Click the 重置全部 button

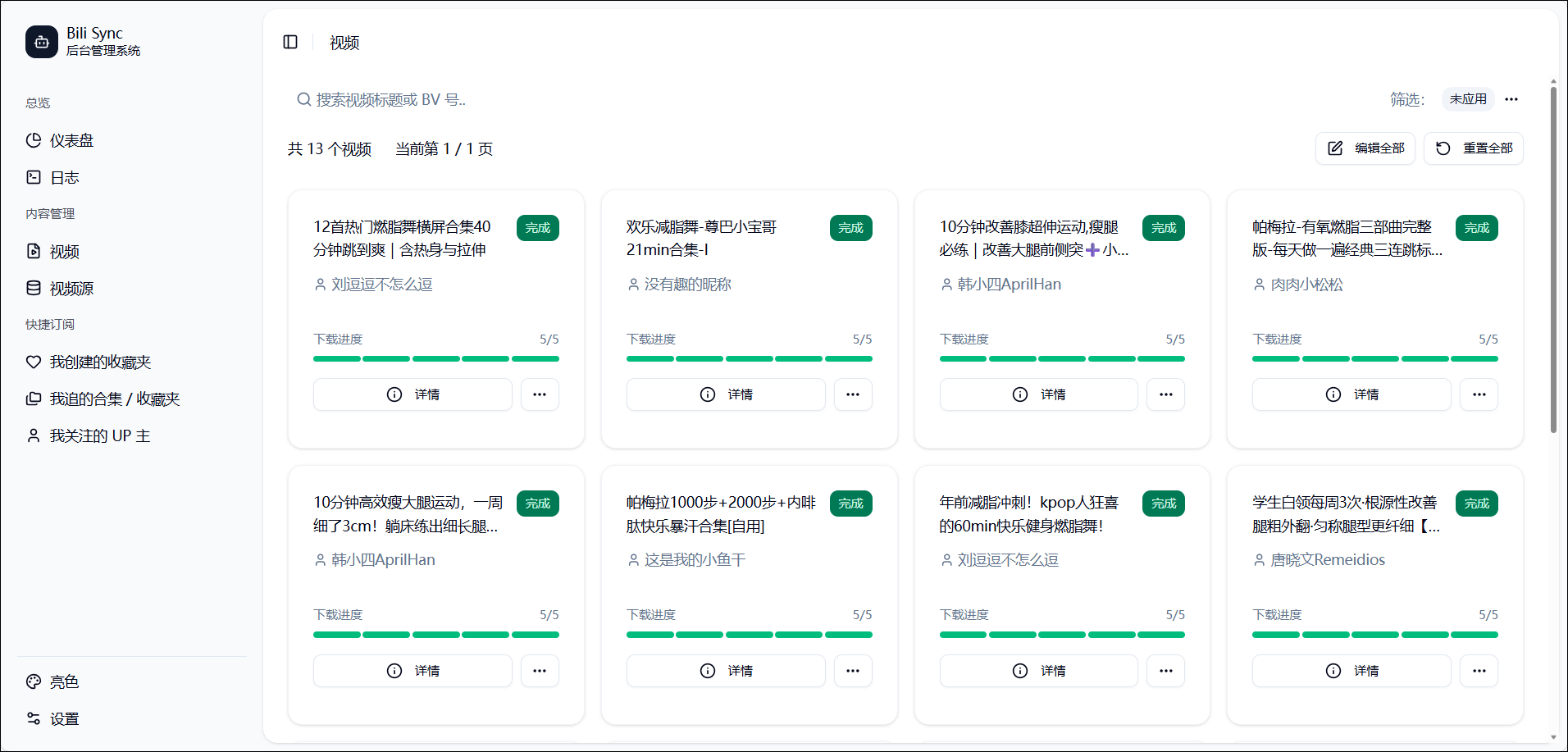(1474, 148)
